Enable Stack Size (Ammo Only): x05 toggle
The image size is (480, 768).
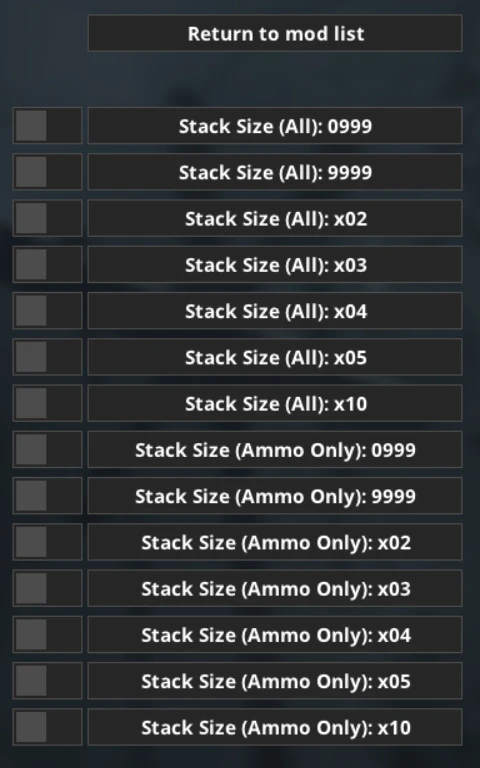[47, 681]
